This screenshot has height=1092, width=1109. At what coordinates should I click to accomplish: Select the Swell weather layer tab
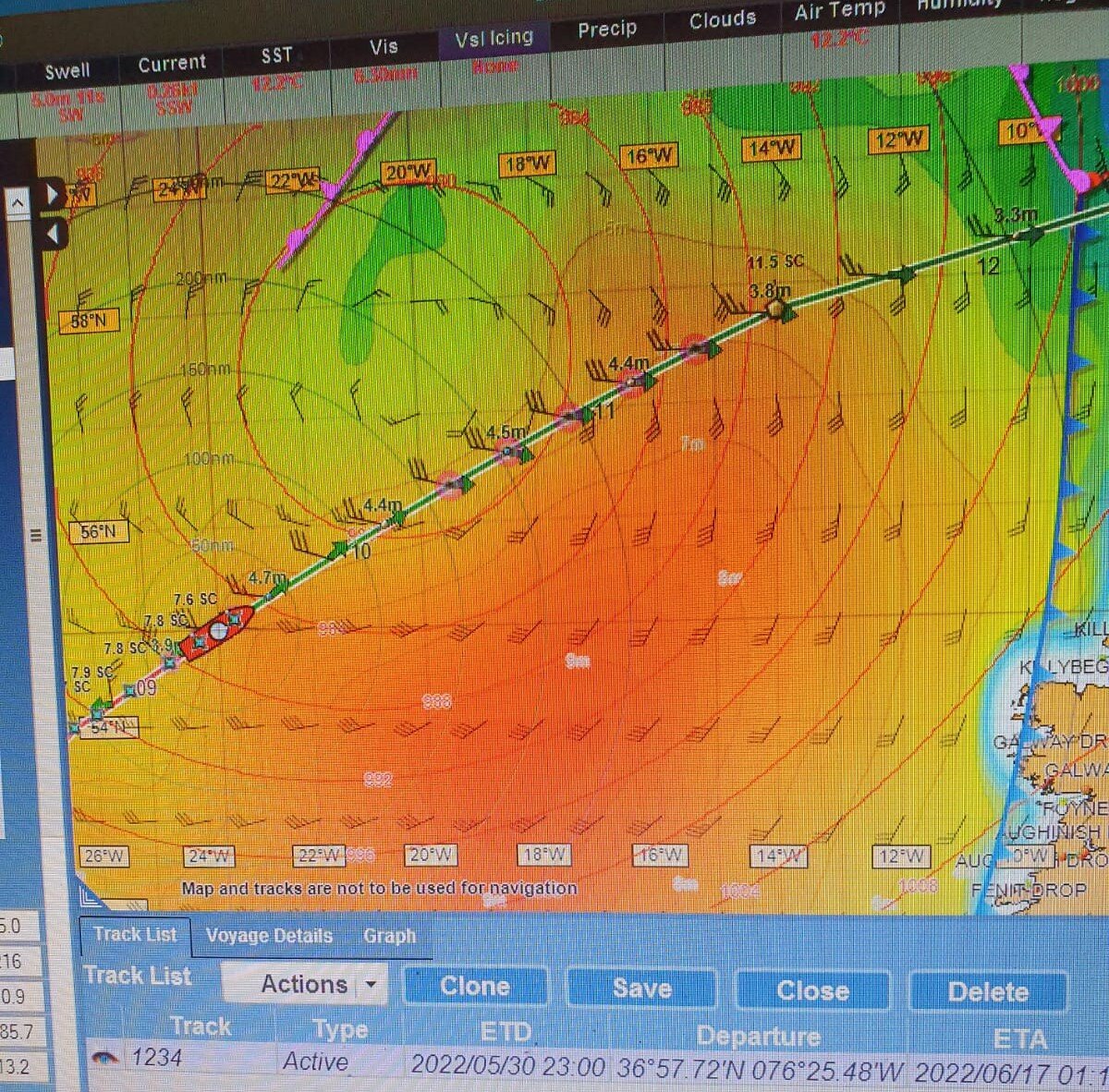(x=67, y=70)
